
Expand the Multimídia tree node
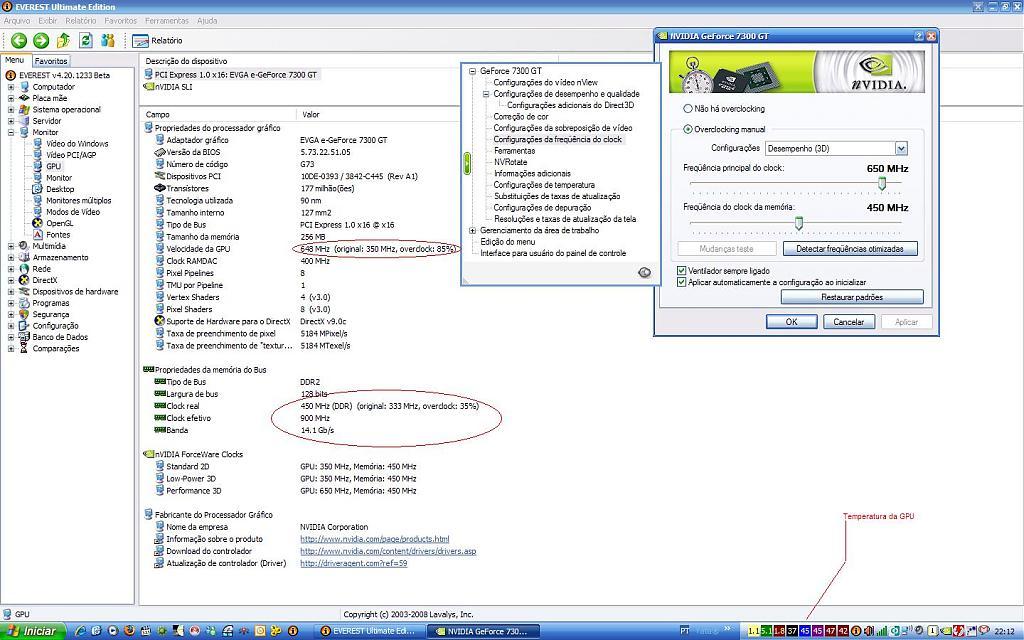click(11, 246)
